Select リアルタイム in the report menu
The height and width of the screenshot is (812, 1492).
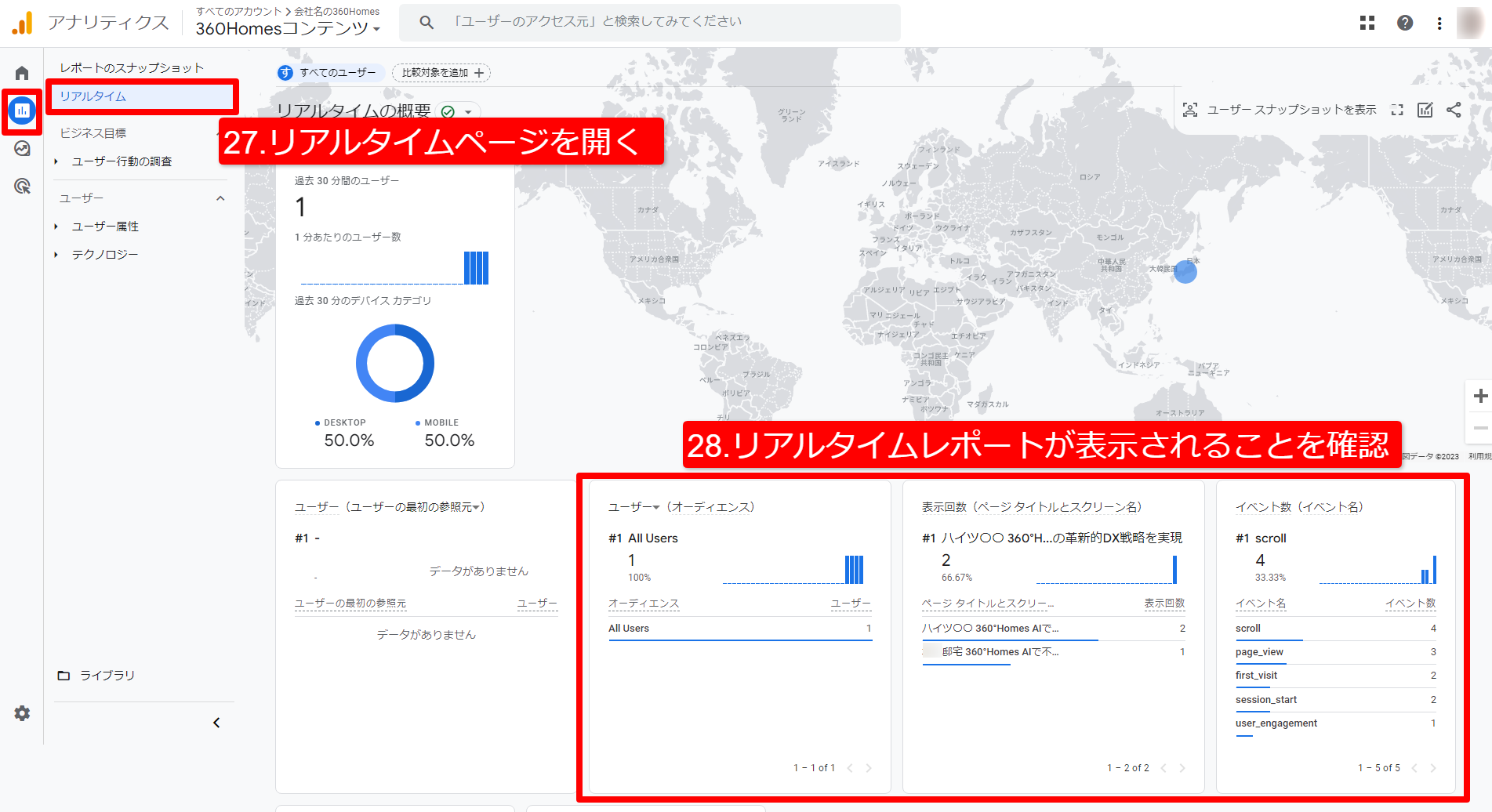coord(93,96)
